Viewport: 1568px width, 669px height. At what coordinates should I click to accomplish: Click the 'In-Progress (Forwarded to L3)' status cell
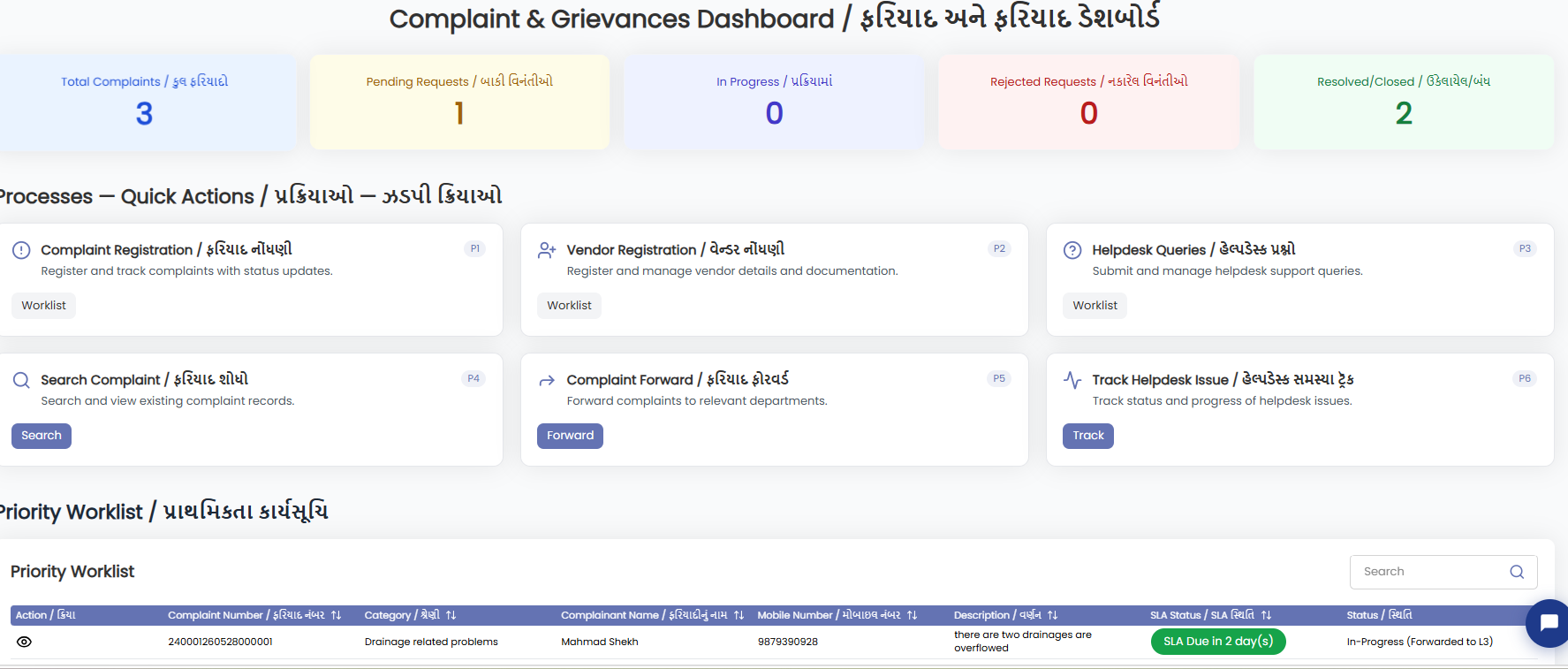[x=1420, y=642]
